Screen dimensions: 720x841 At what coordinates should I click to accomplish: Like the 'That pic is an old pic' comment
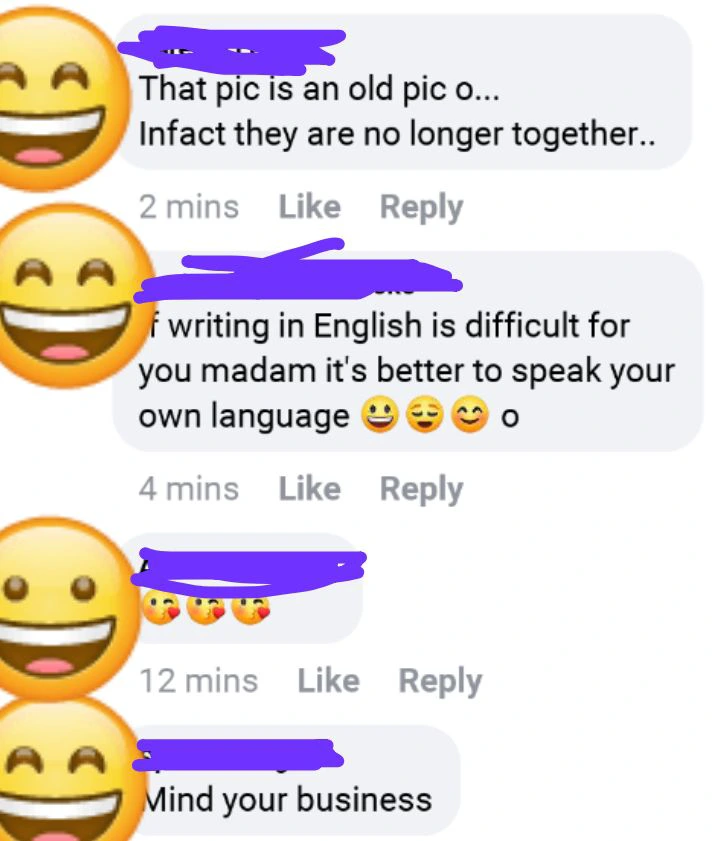click(x=310, y=207)
